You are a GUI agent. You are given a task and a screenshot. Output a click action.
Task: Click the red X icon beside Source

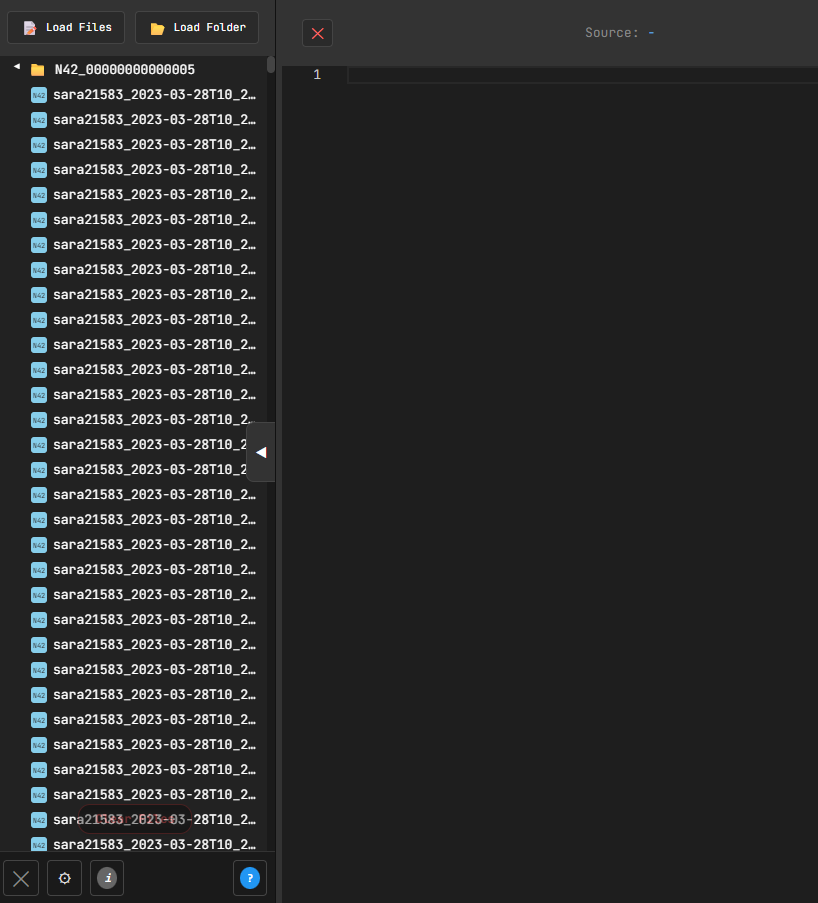coord(317,33)
